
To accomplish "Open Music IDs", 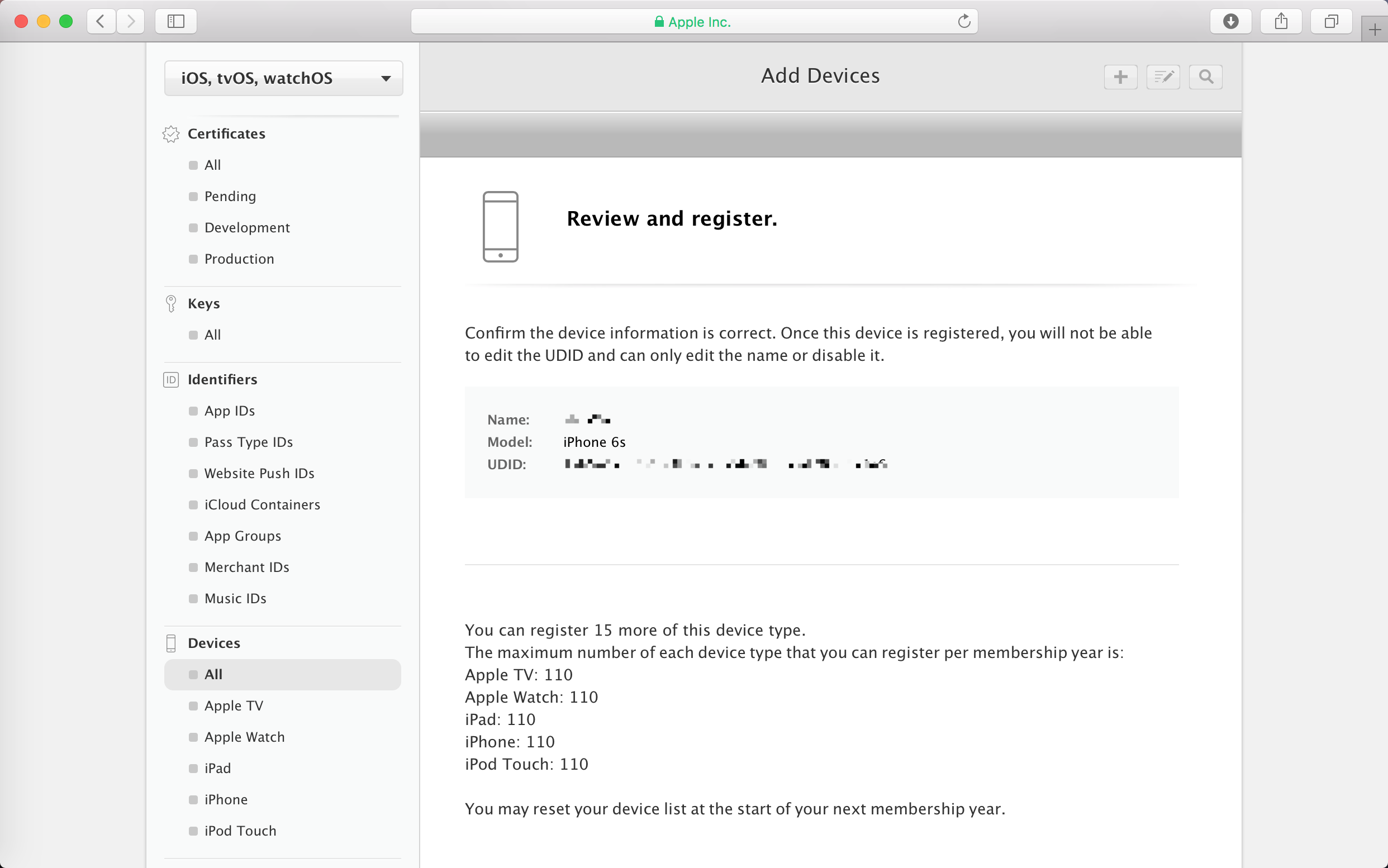I will (235, 599).
